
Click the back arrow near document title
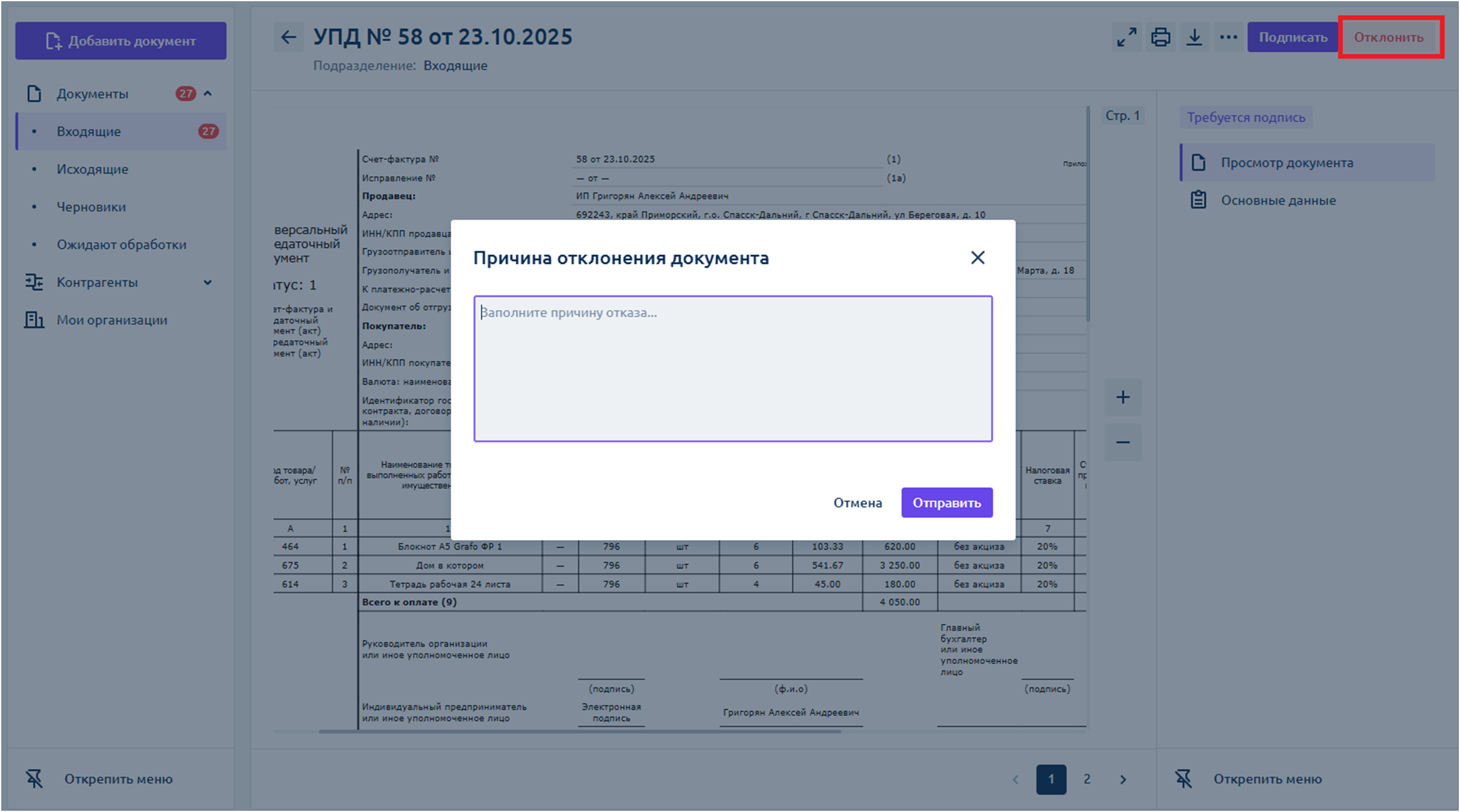pyautogui.click(x=288, y=37)
